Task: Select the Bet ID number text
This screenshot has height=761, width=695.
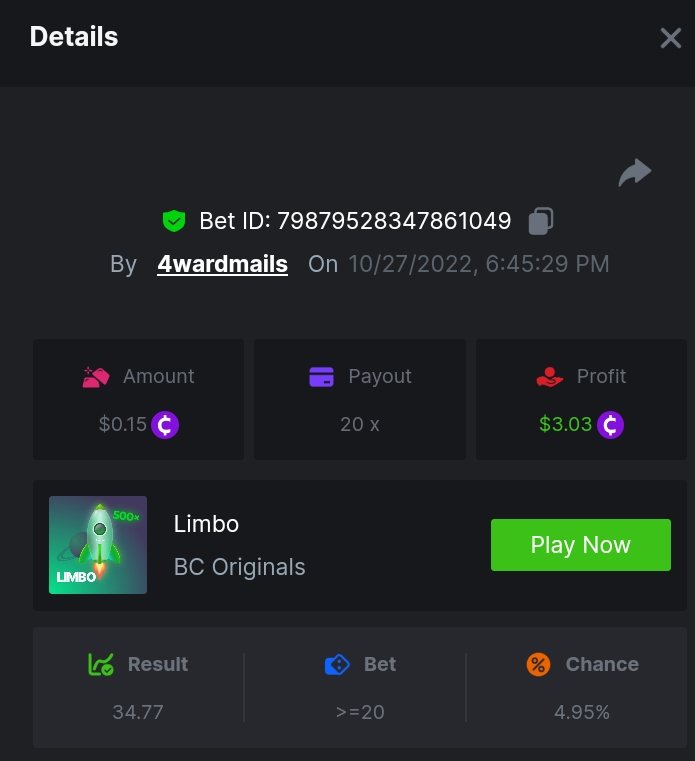Action: [393, 220]
